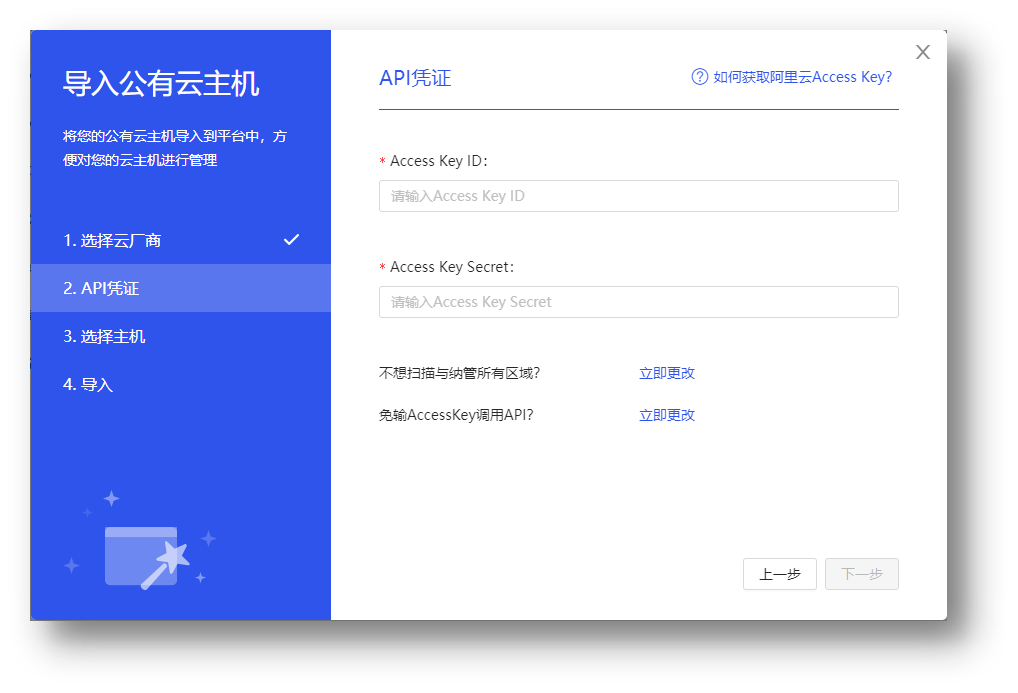Image resolution: width=1018 pixels, height=693 pixels.
Task: Click 立即更改 beside 不想扫描与纳管所有区域
Action: (x=667, y=373)
